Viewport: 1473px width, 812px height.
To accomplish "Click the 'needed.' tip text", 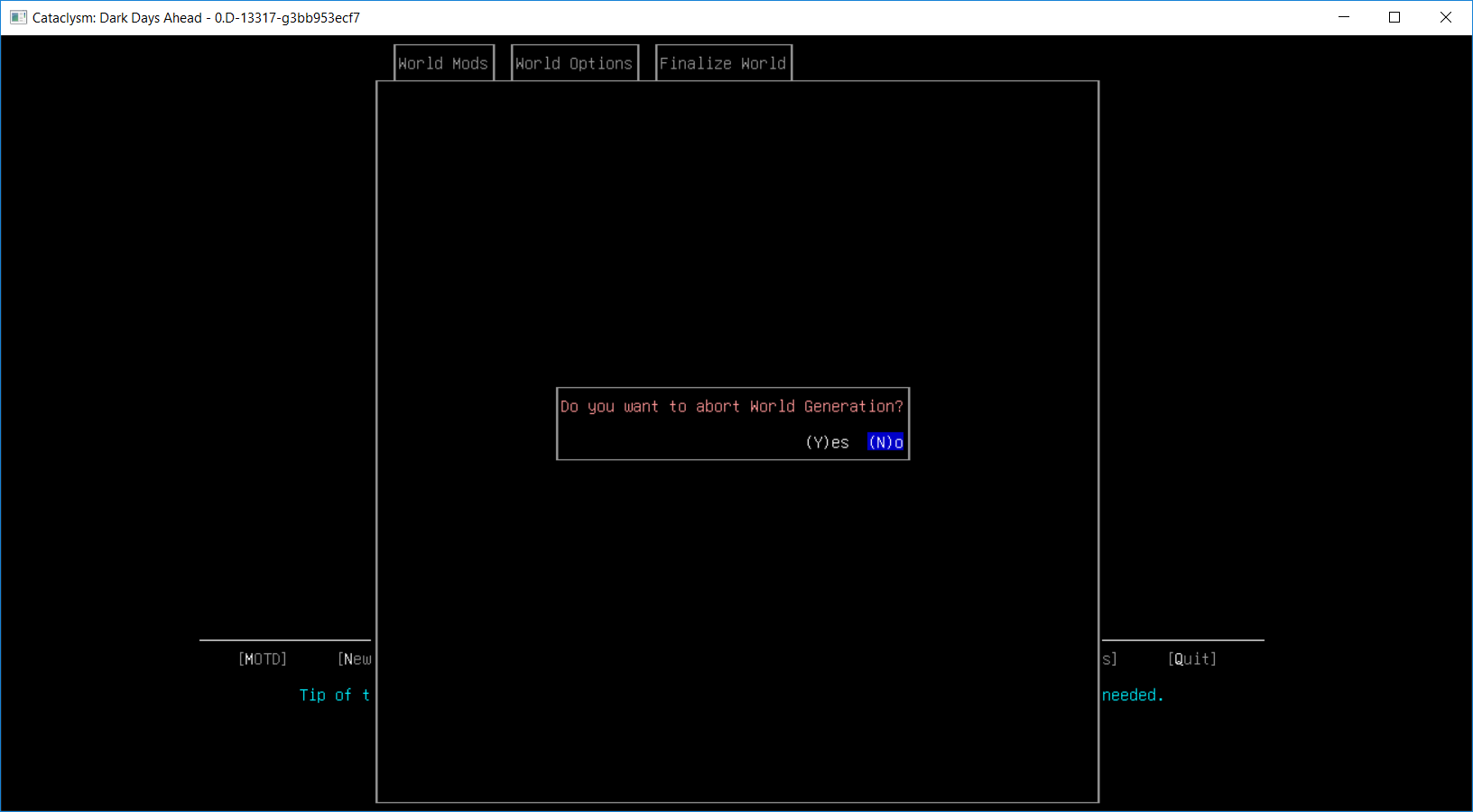I will tap(1133, 695).
